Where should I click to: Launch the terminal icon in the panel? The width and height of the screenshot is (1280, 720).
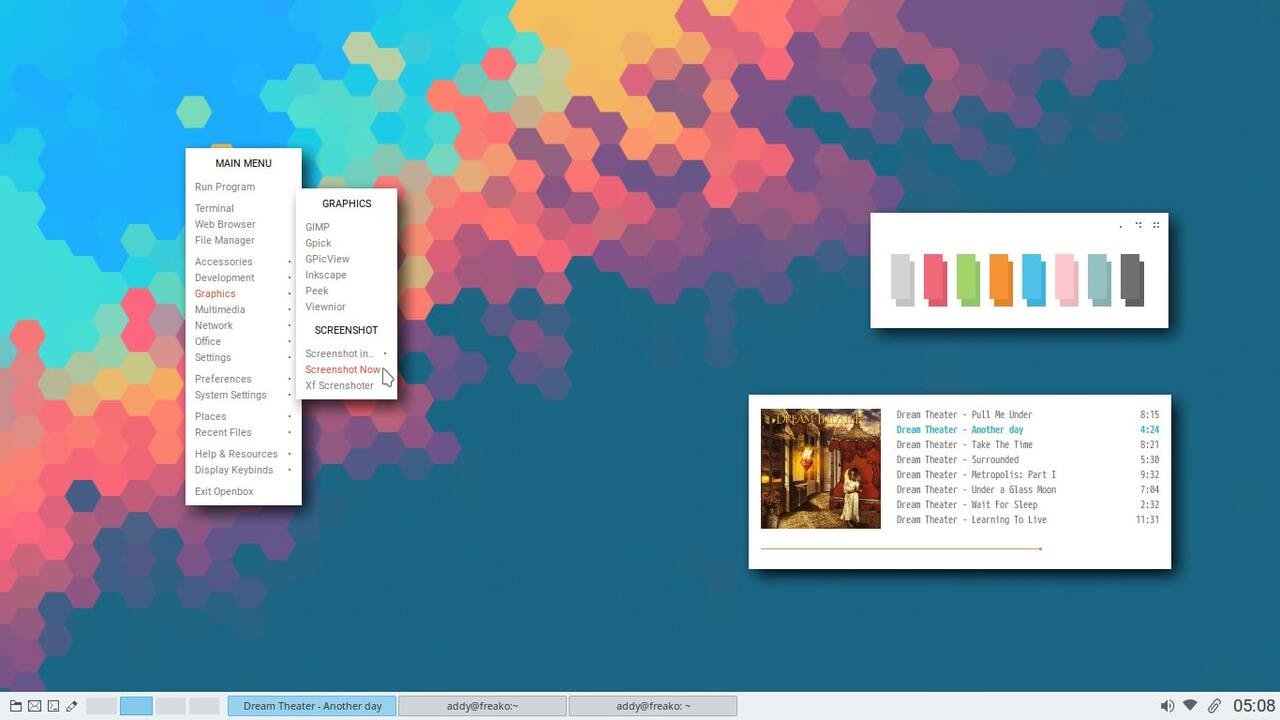tap(53, 706)
